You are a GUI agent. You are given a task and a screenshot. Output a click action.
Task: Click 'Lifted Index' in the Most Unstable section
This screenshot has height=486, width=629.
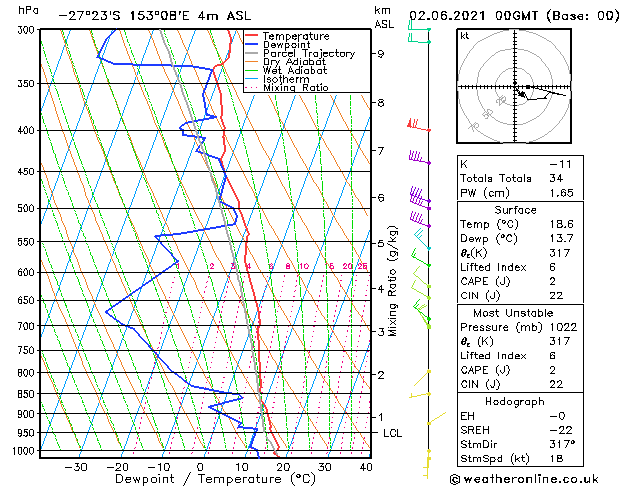[x=493, y=356]
